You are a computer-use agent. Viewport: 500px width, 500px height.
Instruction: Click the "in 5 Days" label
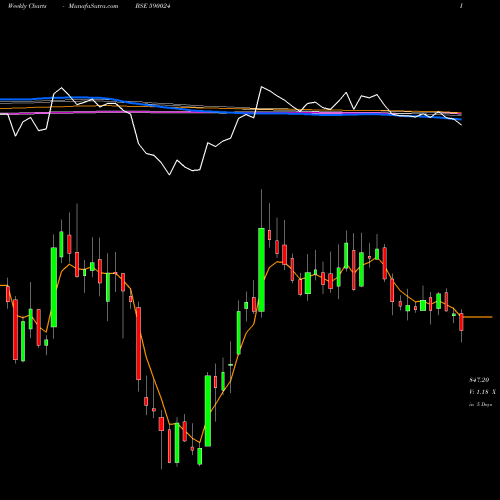[x=480, y=404]
